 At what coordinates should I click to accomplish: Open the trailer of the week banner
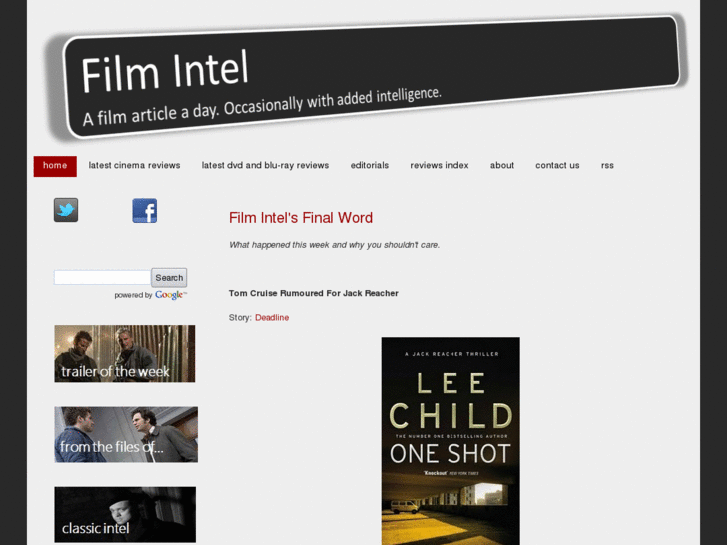[x=125, y=353]
